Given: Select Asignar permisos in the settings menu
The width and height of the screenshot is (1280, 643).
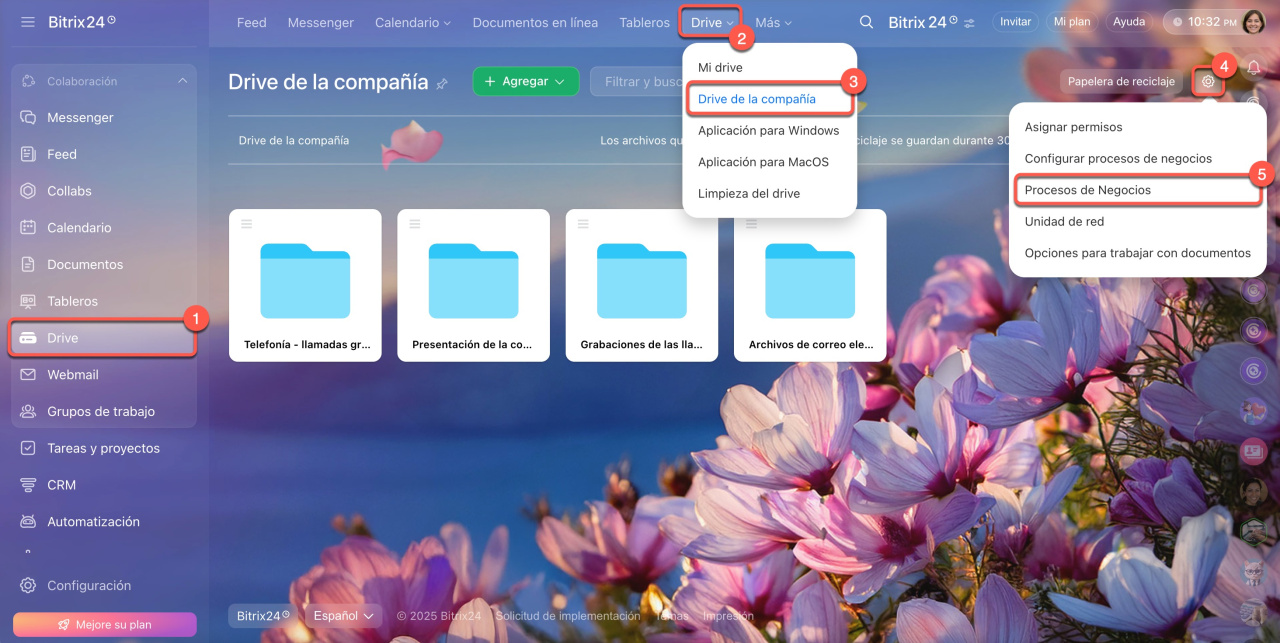Looking at the screenshot, I should click(x=1073, y=127).
